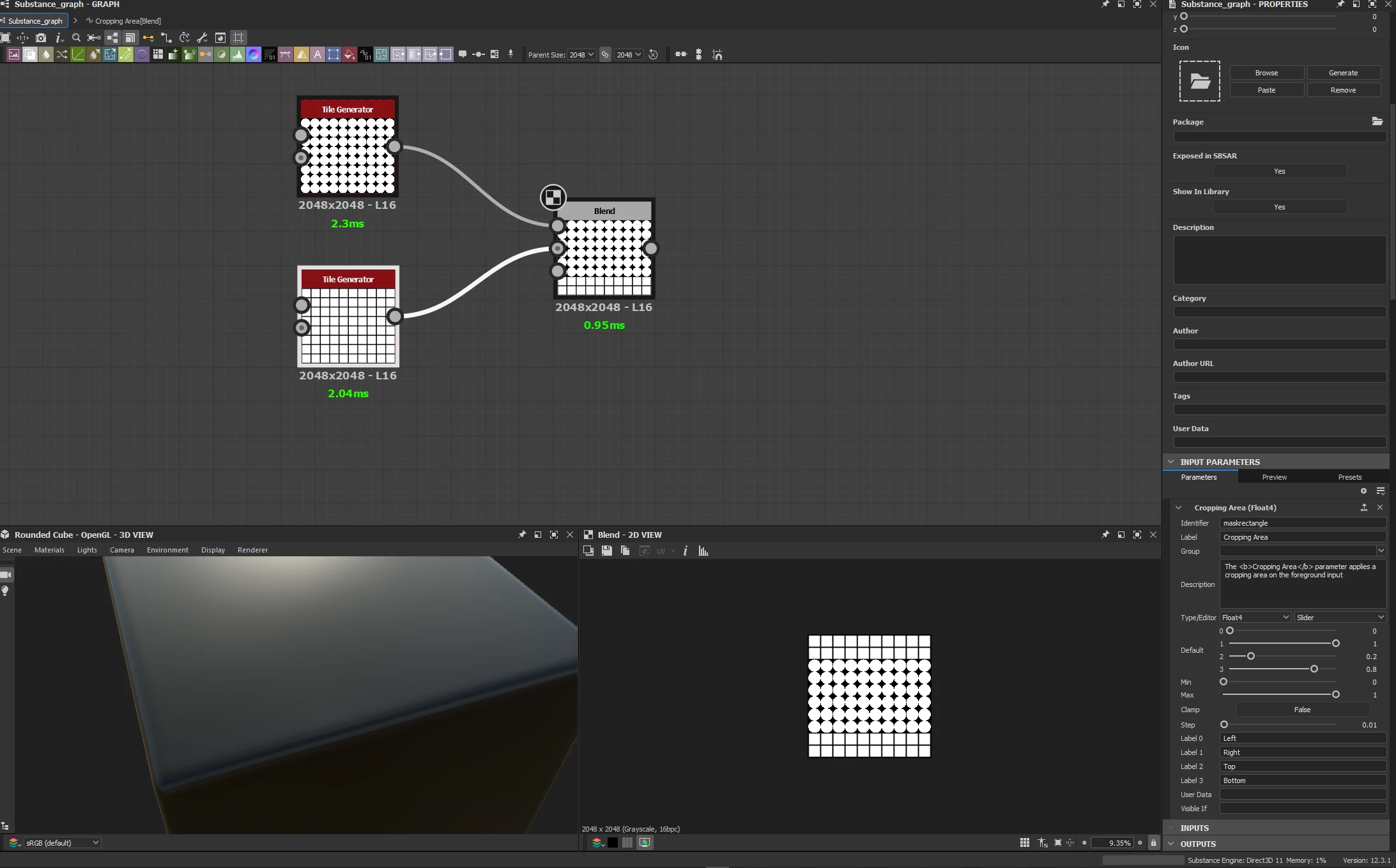
Task: Add a comment node from toolbar
Action: (462, 55)
